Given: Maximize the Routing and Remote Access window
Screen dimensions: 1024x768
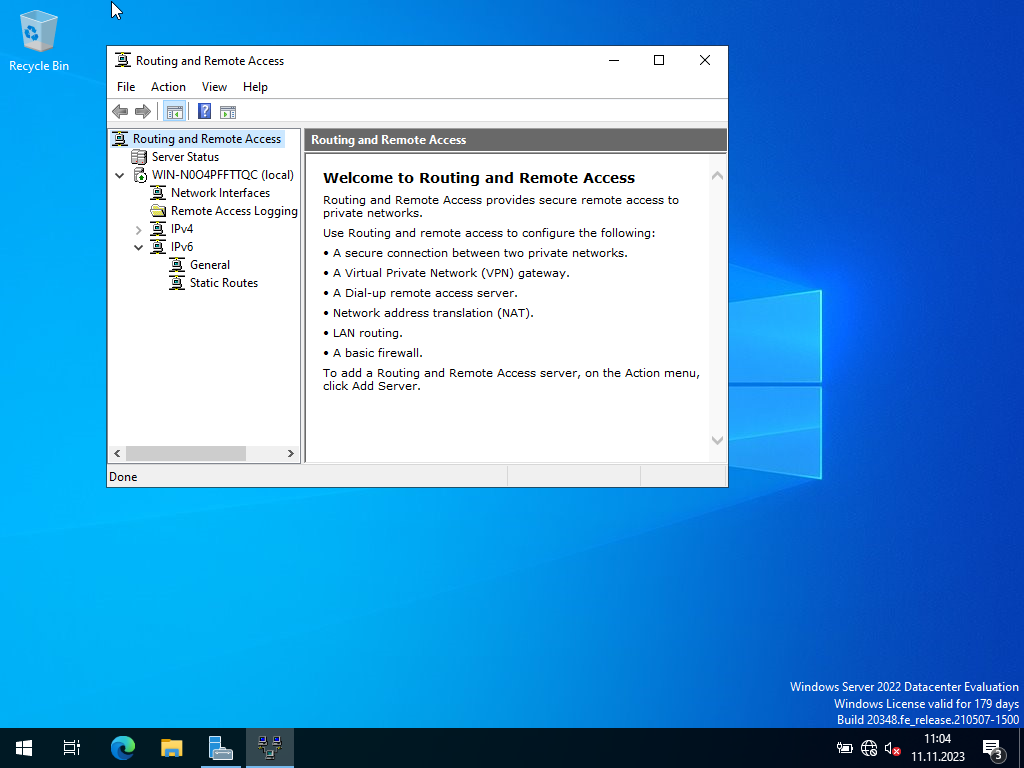Looking at the screenshot, I should (x=659, y=60).
